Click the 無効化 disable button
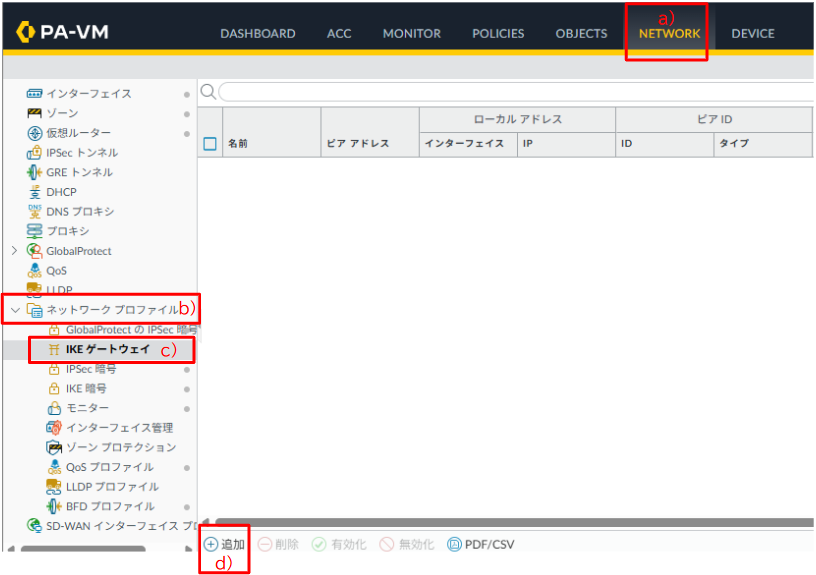Viewport: 816px width, 575px height. point(406,544)
